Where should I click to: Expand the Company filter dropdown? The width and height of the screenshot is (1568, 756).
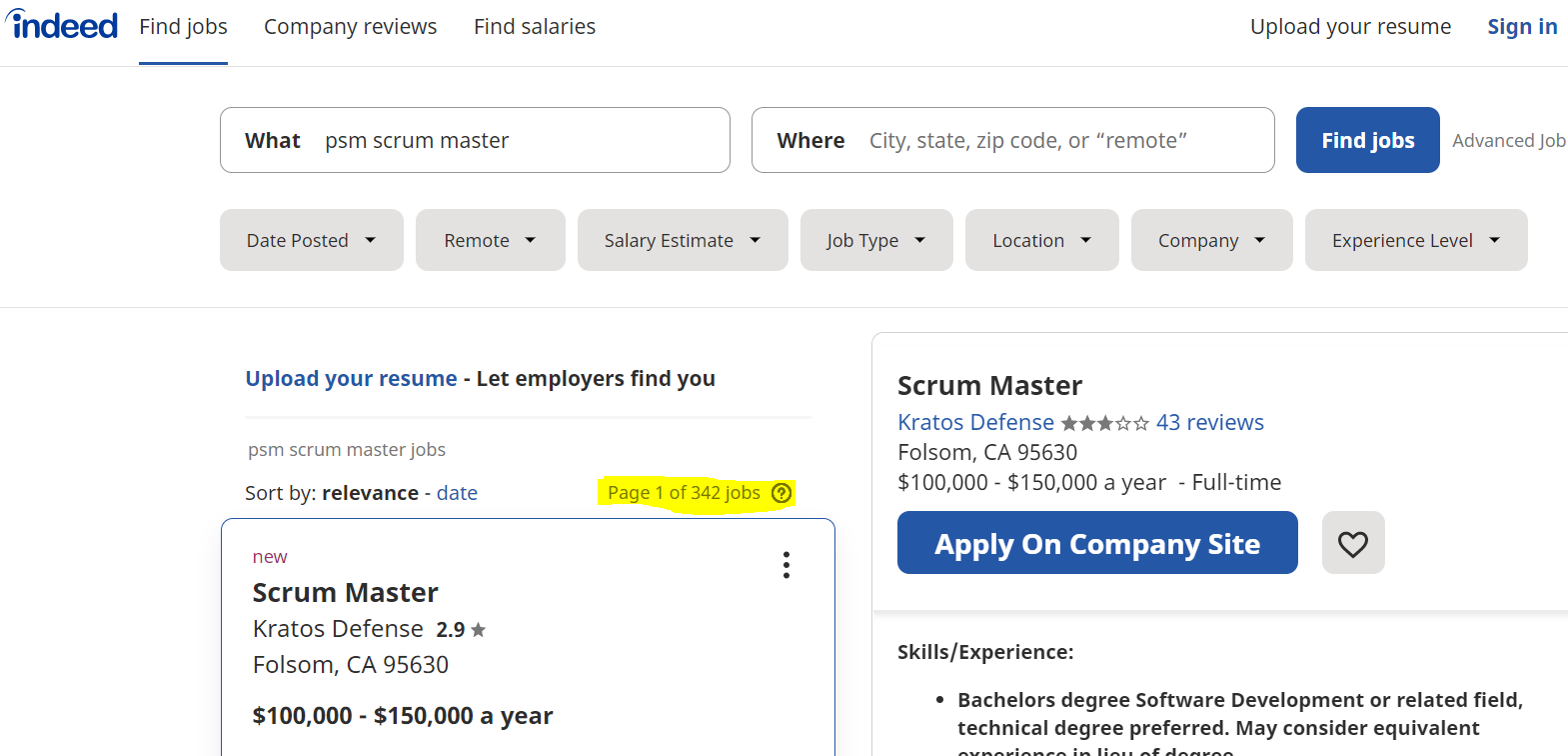tap(1212, 240)
